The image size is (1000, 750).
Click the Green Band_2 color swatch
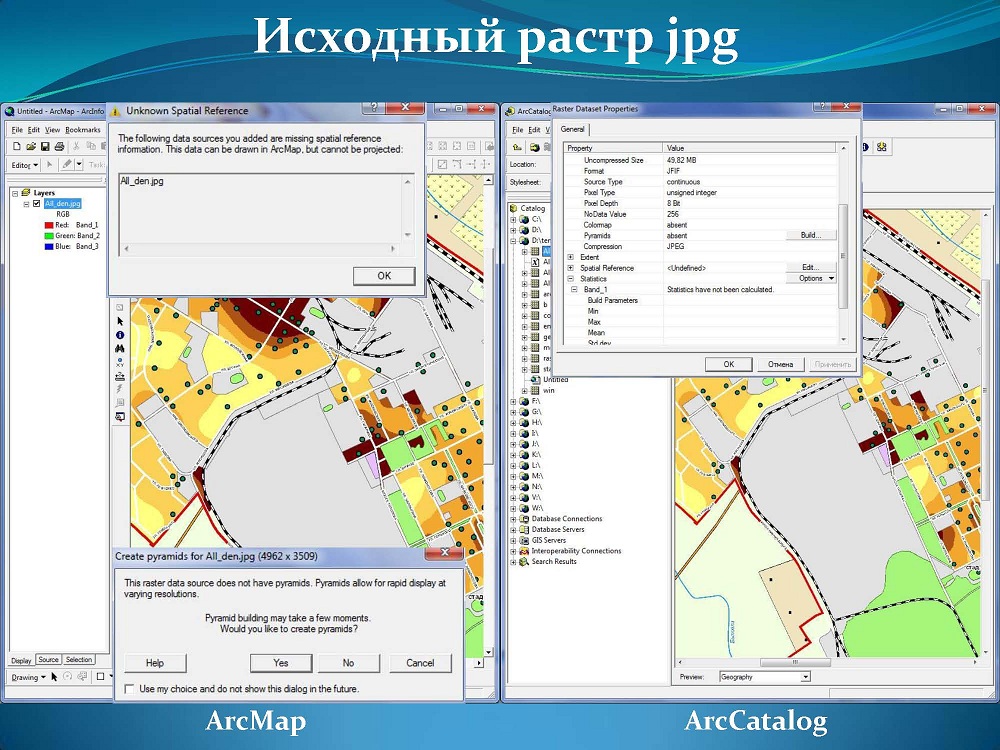[48, 236]
